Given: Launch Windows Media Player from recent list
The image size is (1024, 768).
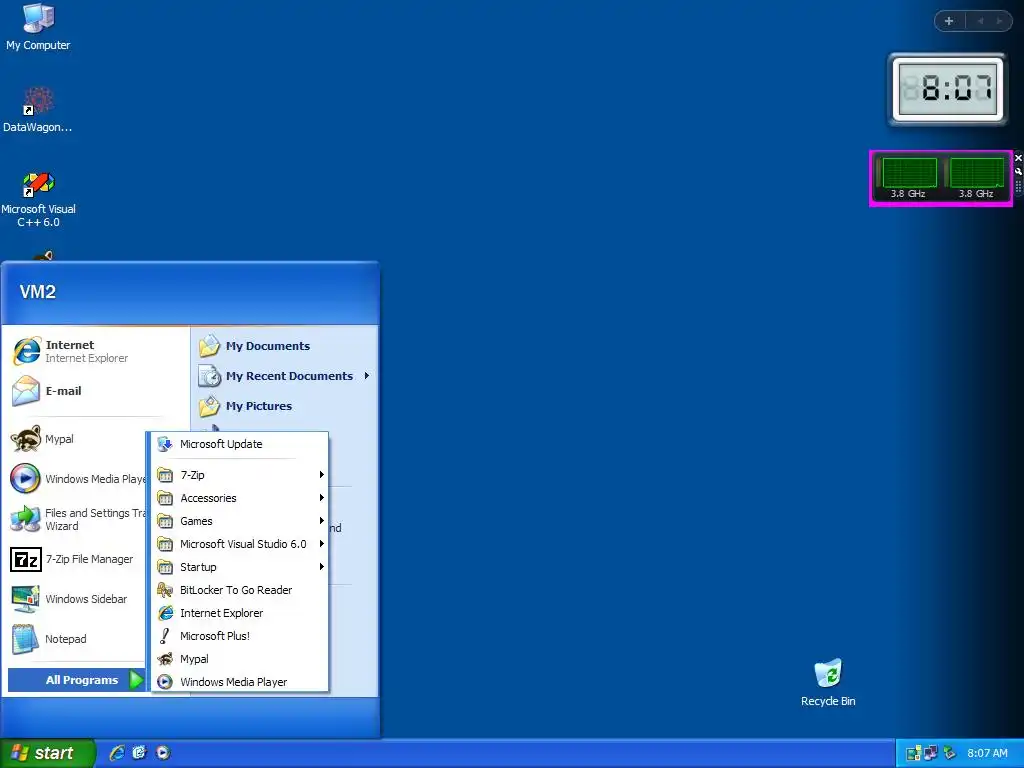Looking at the screenshot, I should pyautogui.click(x=77, y=479).
